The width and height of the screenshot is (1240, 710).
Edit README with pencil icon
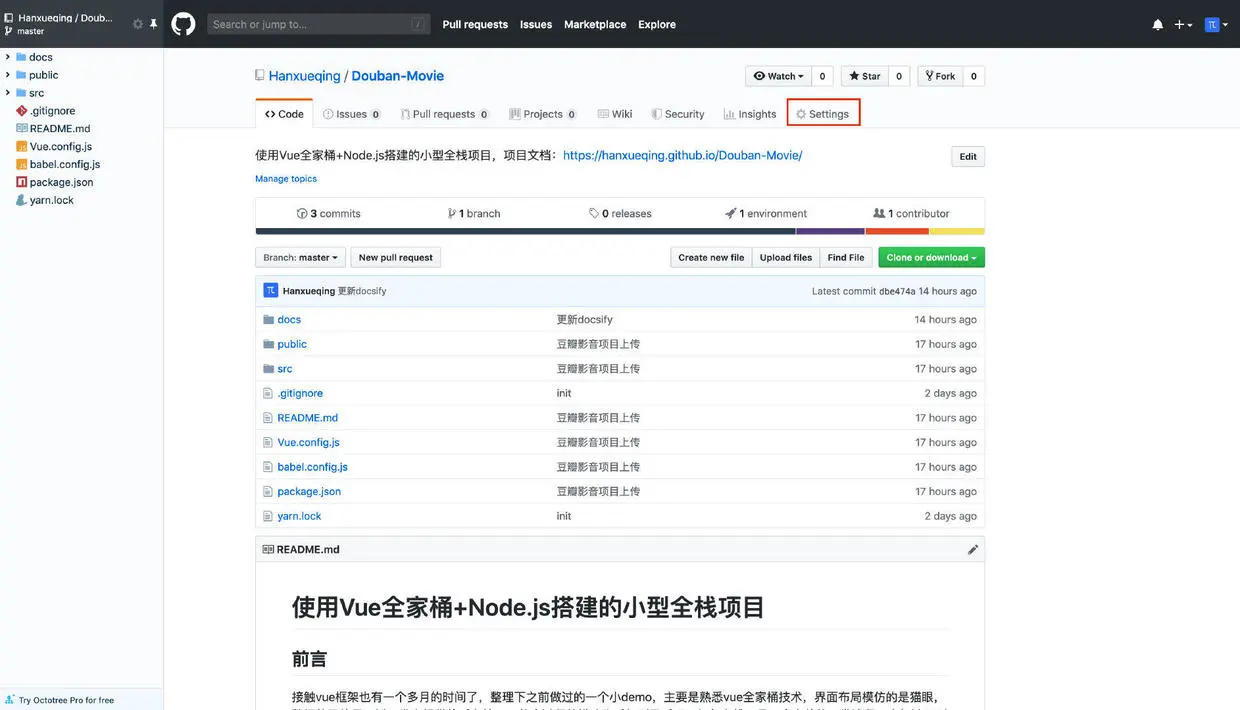click(x=973, y=549)
